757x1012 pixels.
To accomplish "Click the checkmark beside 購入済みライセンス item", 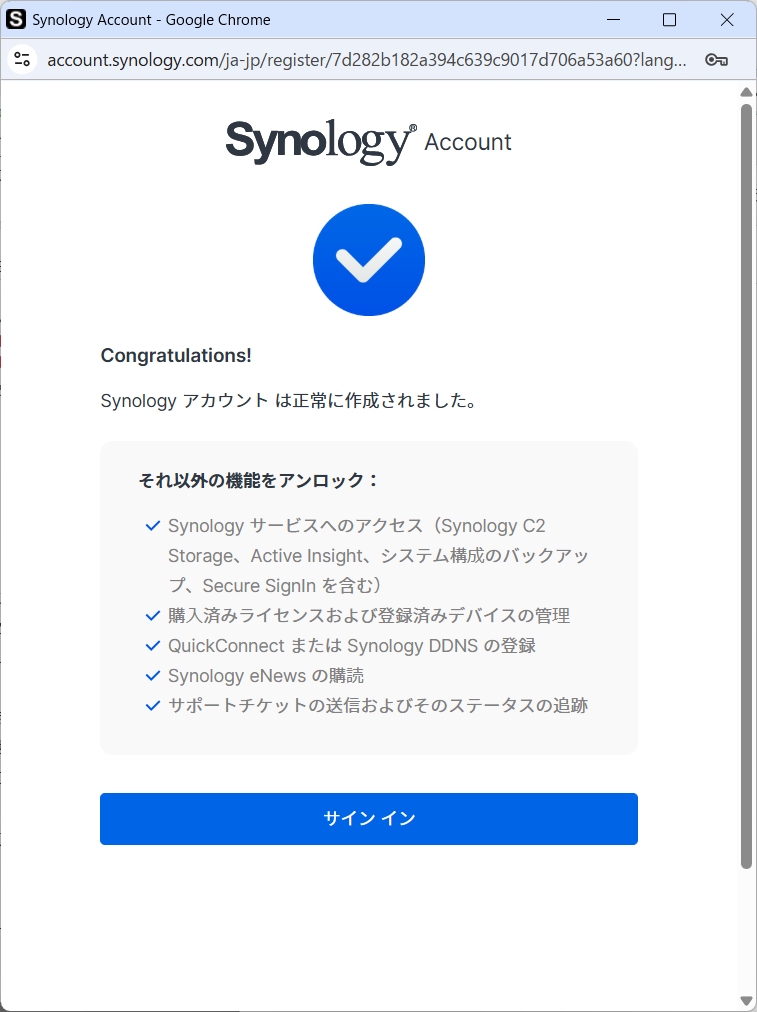I will coord(153,616).
